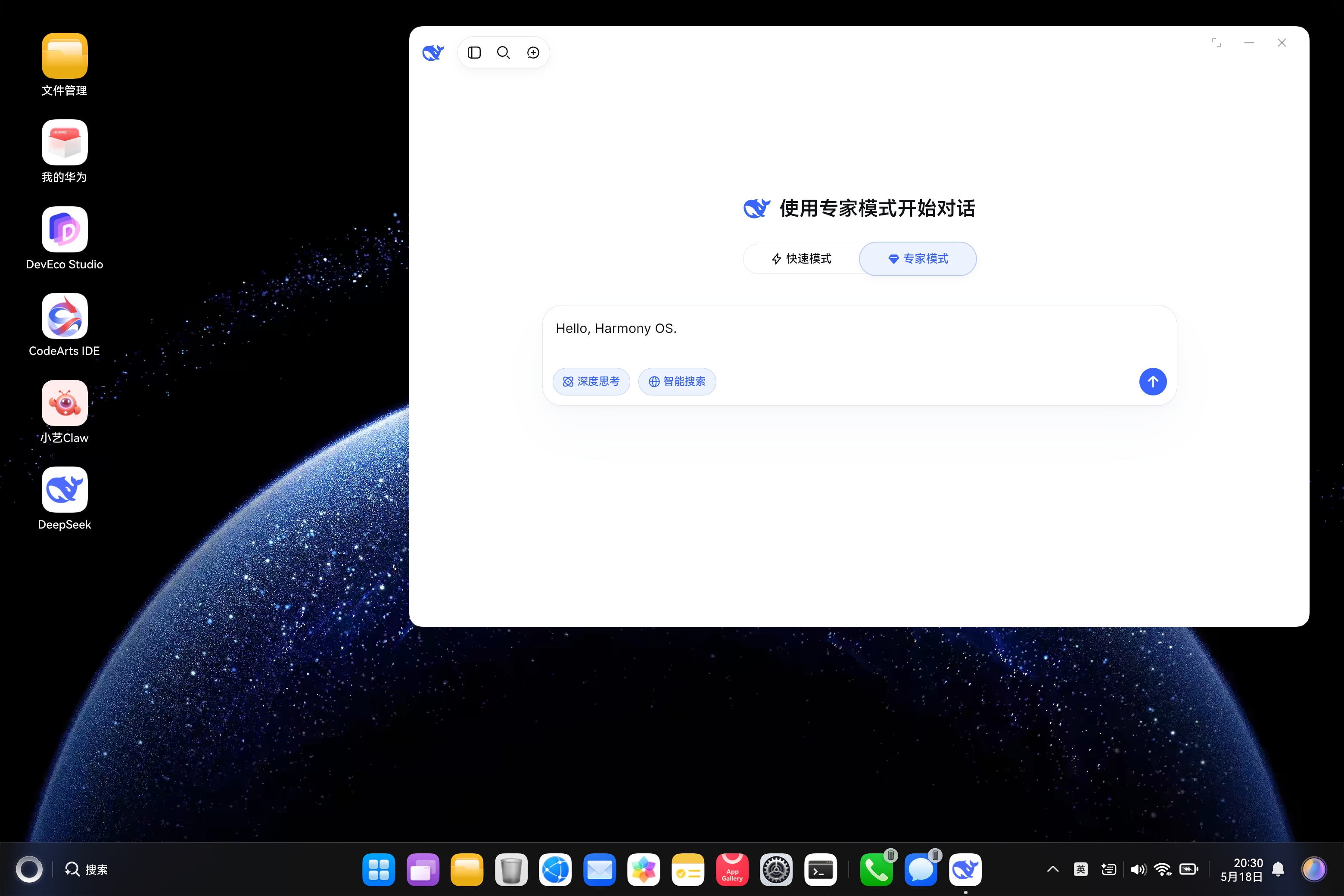Select the 专家模式 tab

(x=918, y=259)
